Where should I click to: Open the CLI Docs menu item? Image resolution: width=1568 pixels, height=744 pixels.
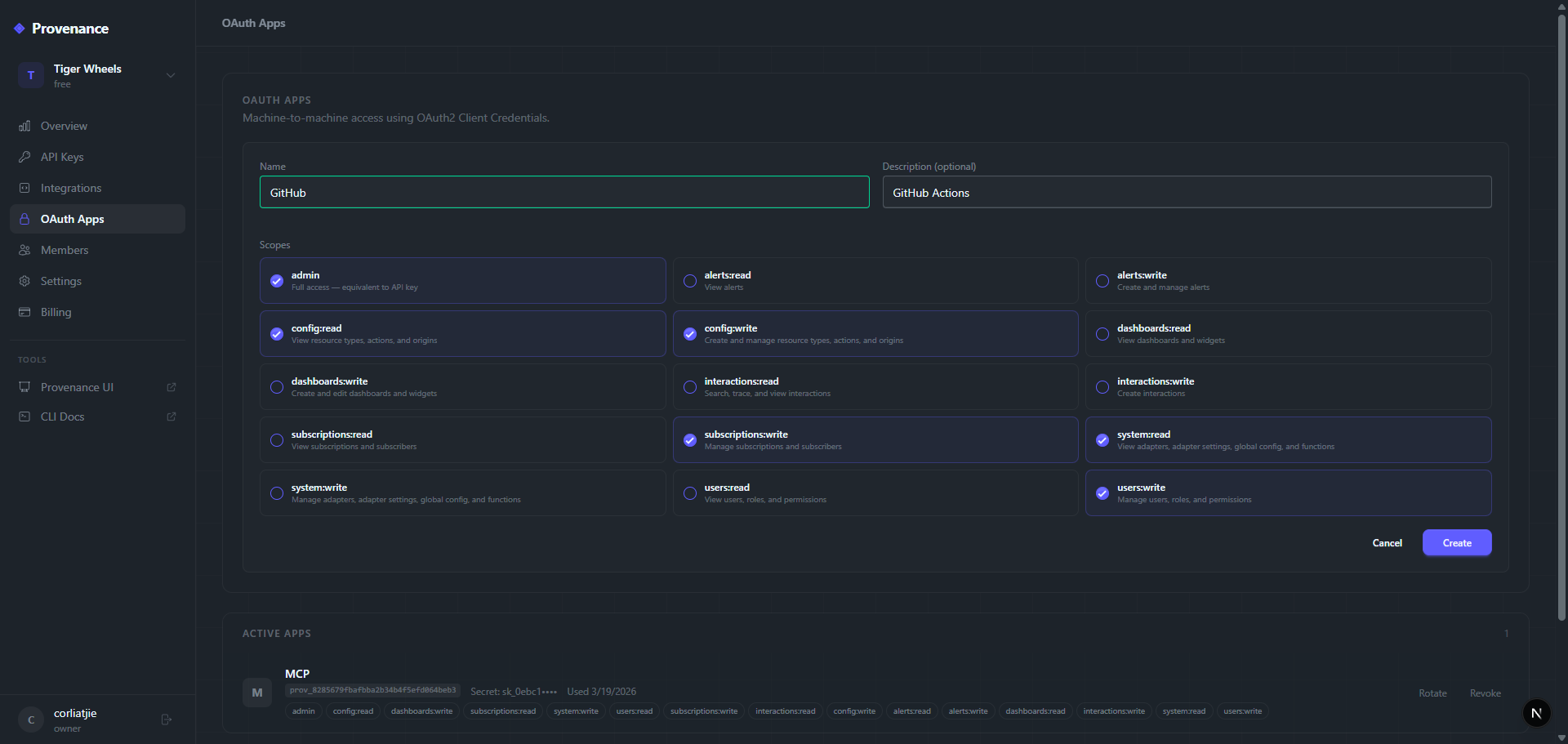(x=63, y=417)
